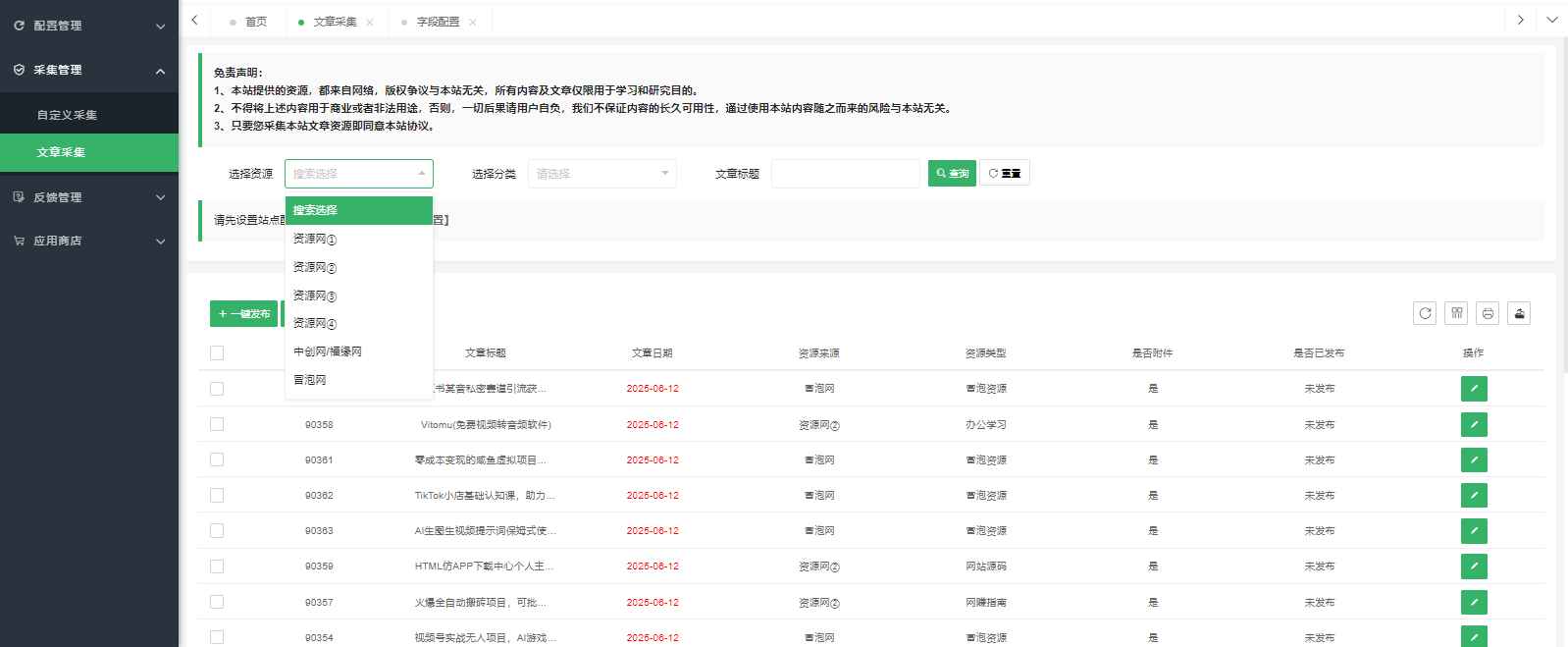The image size is (1568, 647).
Task: Click the title starting with TikTok小店基础认知课
Action: point(485,496)
